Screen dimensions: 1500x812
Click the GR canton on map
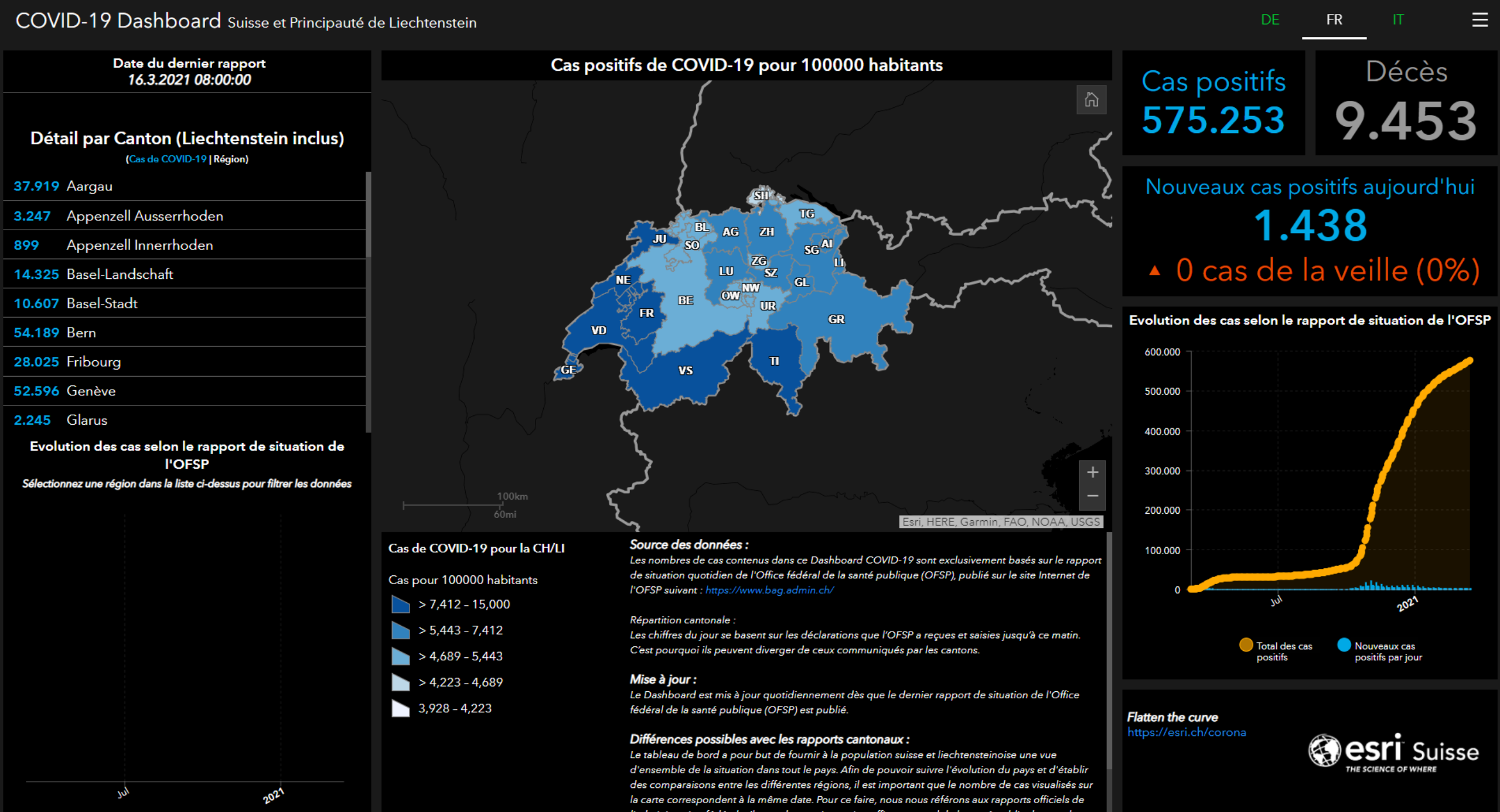click(x=836, y=319)
